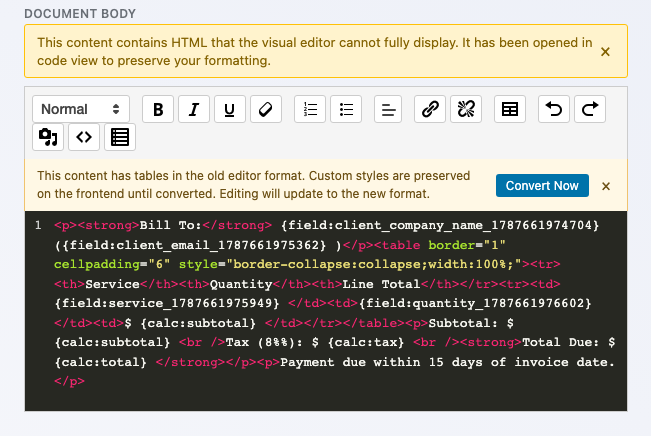This screenshot has height=436, width=651.
Task: Click the {field:client_company_name_1787661974704} placeholder
Action: (440, 225)
